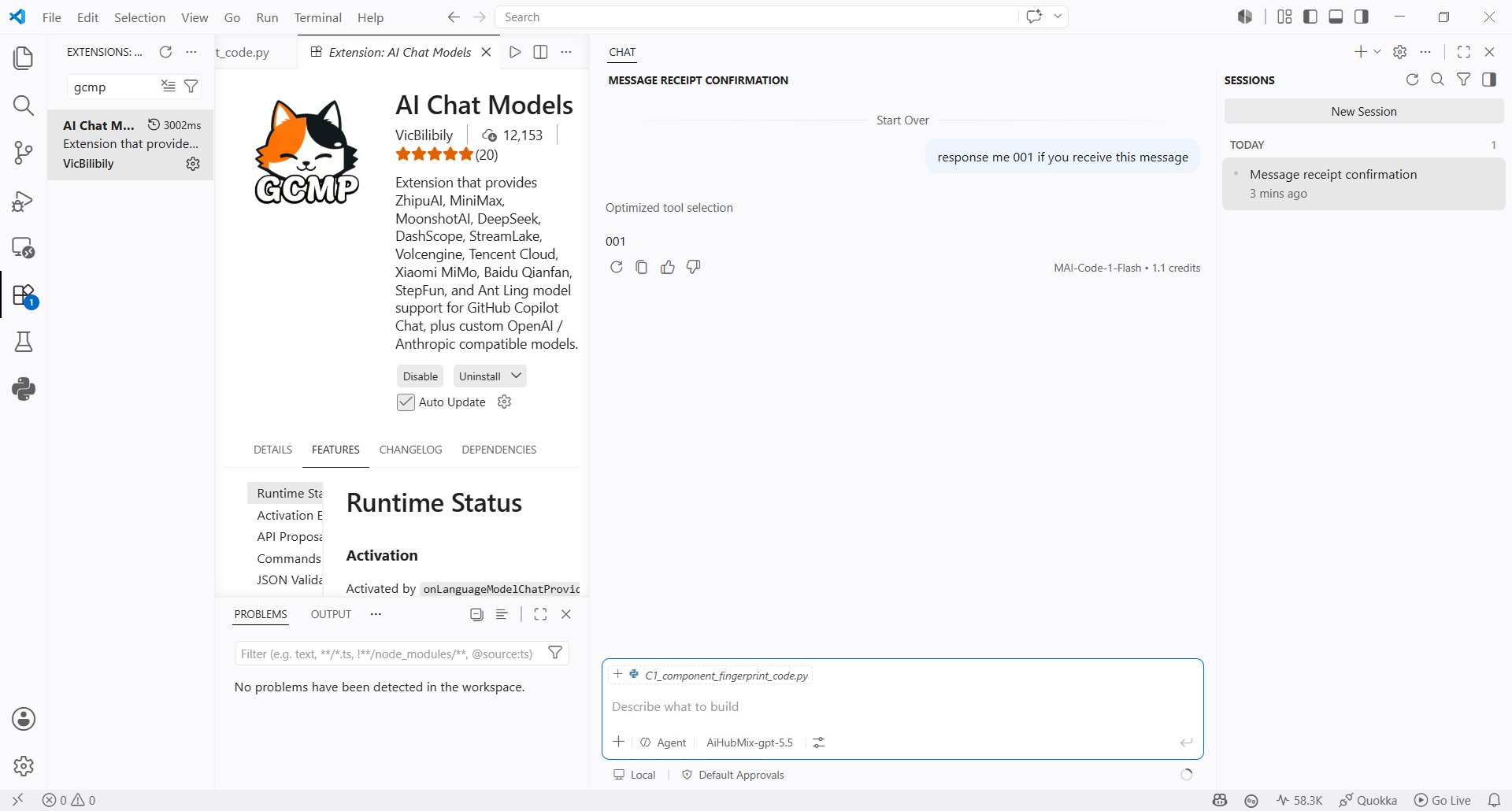Focus the Describe what to build input
This screenshot has width=1512, height=811.
[902, 707]
